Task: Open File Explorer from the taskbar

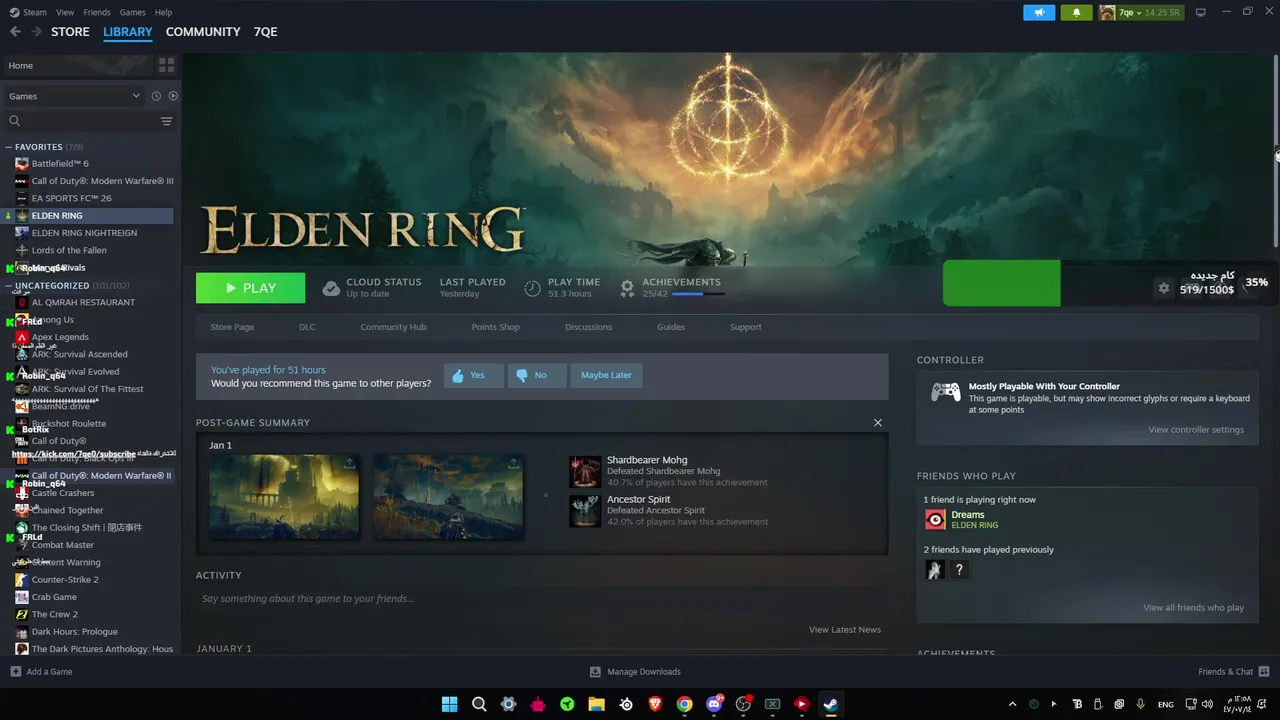Action: click(x=596, y=704)
